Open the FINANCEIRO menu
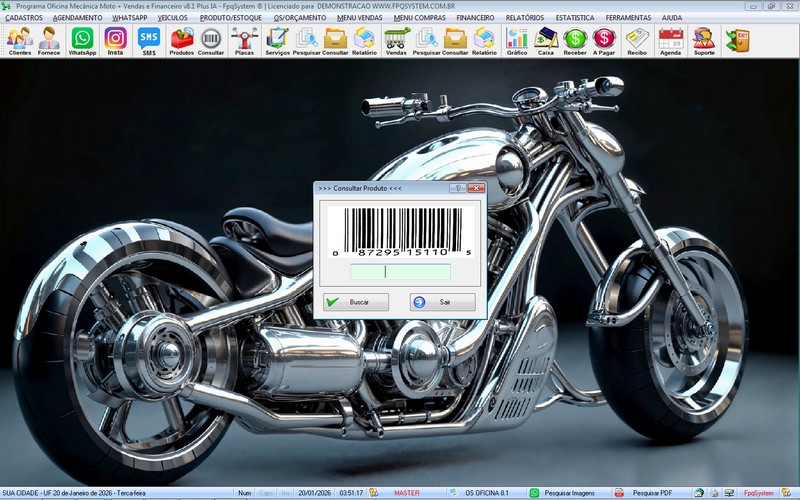 (475, 17)
